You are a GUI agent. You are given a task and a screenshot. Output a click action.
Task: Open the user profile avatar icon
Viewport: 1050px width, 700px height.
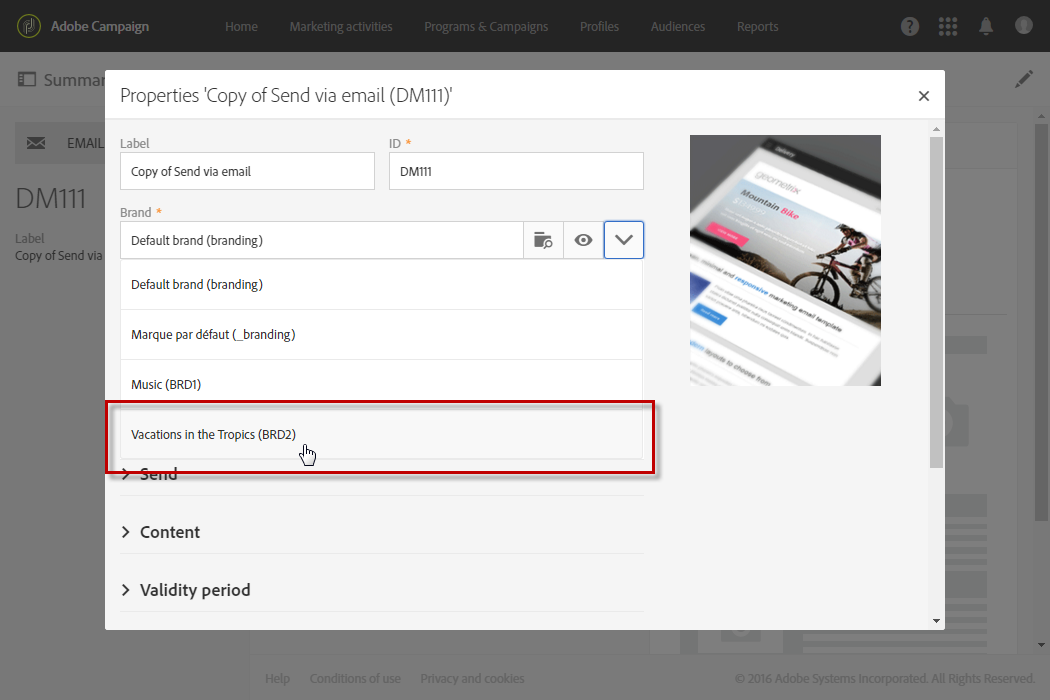(1023, 25)
